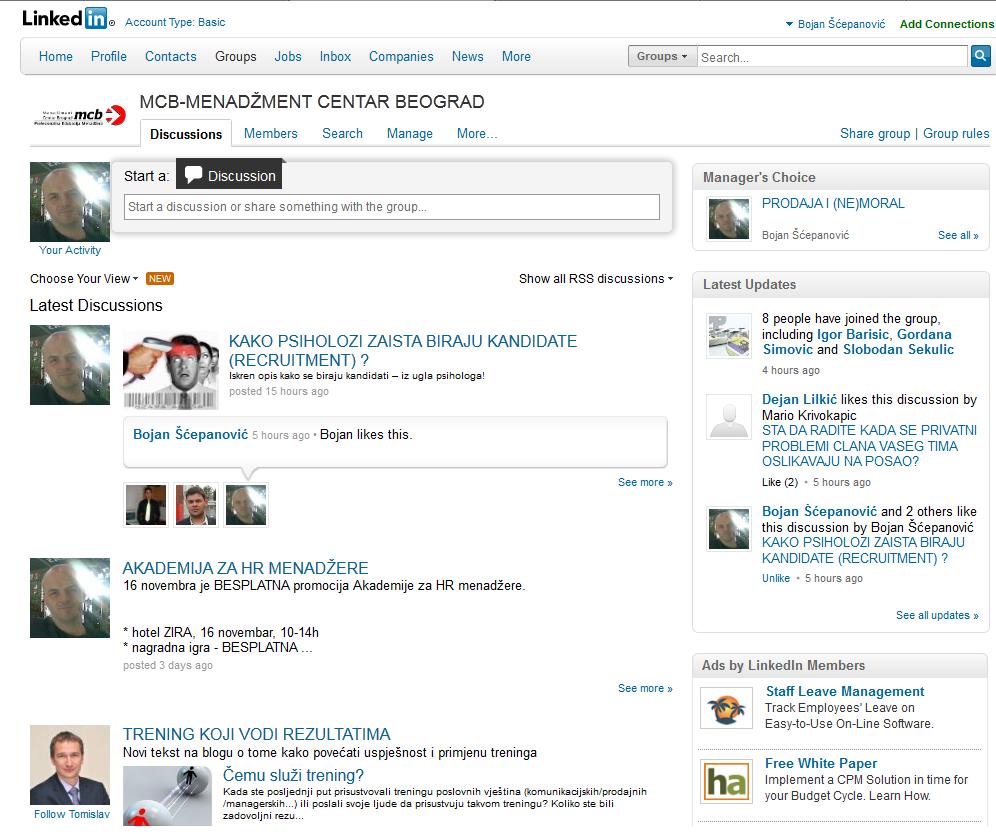The image size is (996, 834).
Task: Open KAKO PSIHOLOZI ZAISTA BIRAJU KANDIDATE discussion title
Action: pyautogui.click(x=403, y=351)
